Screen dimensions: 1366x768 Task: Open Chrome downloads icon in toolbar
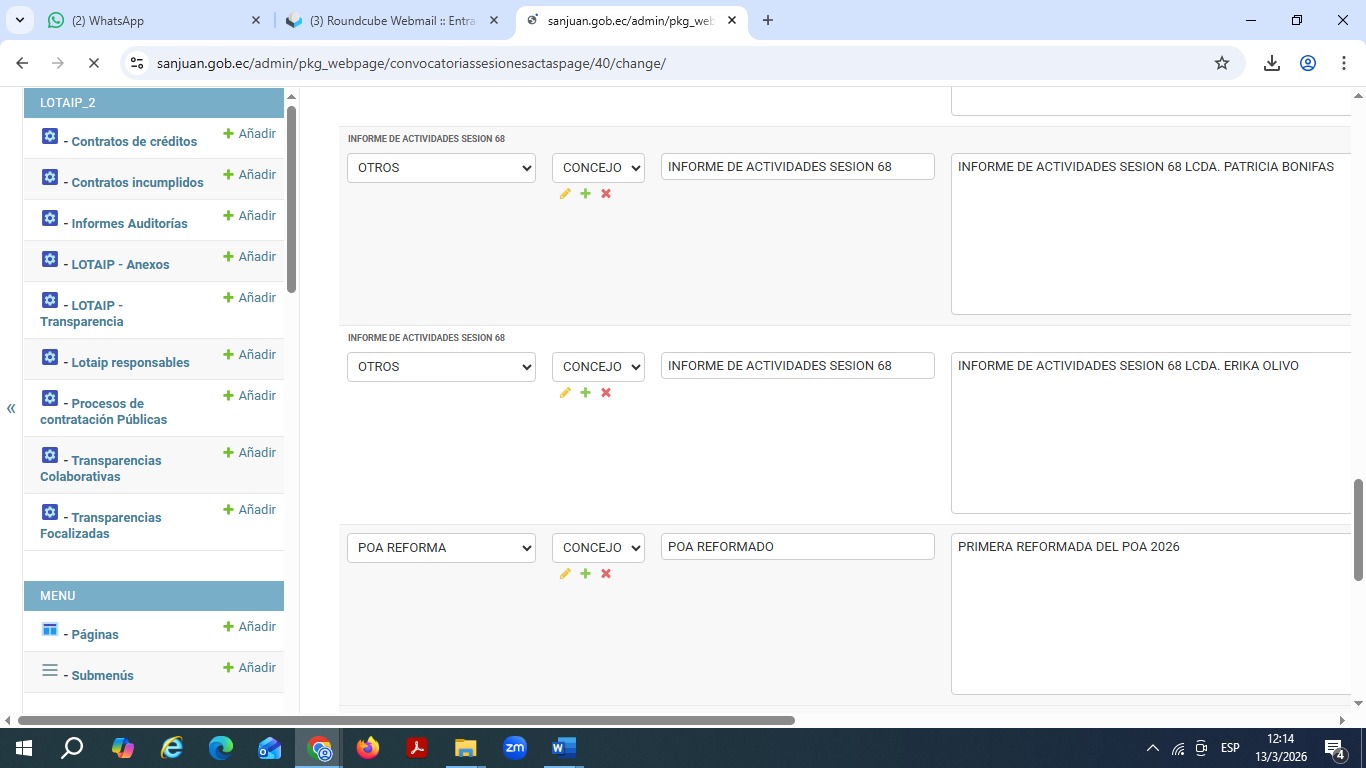click(x=1271, y=63)
